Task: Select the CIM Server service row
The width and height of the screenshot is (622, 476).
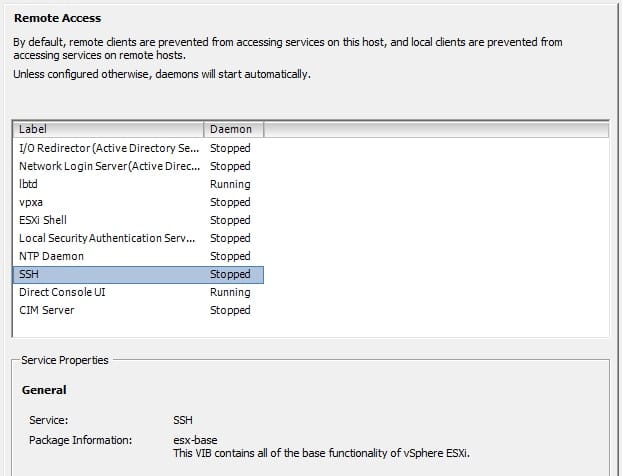Action: tap(138, 310)
